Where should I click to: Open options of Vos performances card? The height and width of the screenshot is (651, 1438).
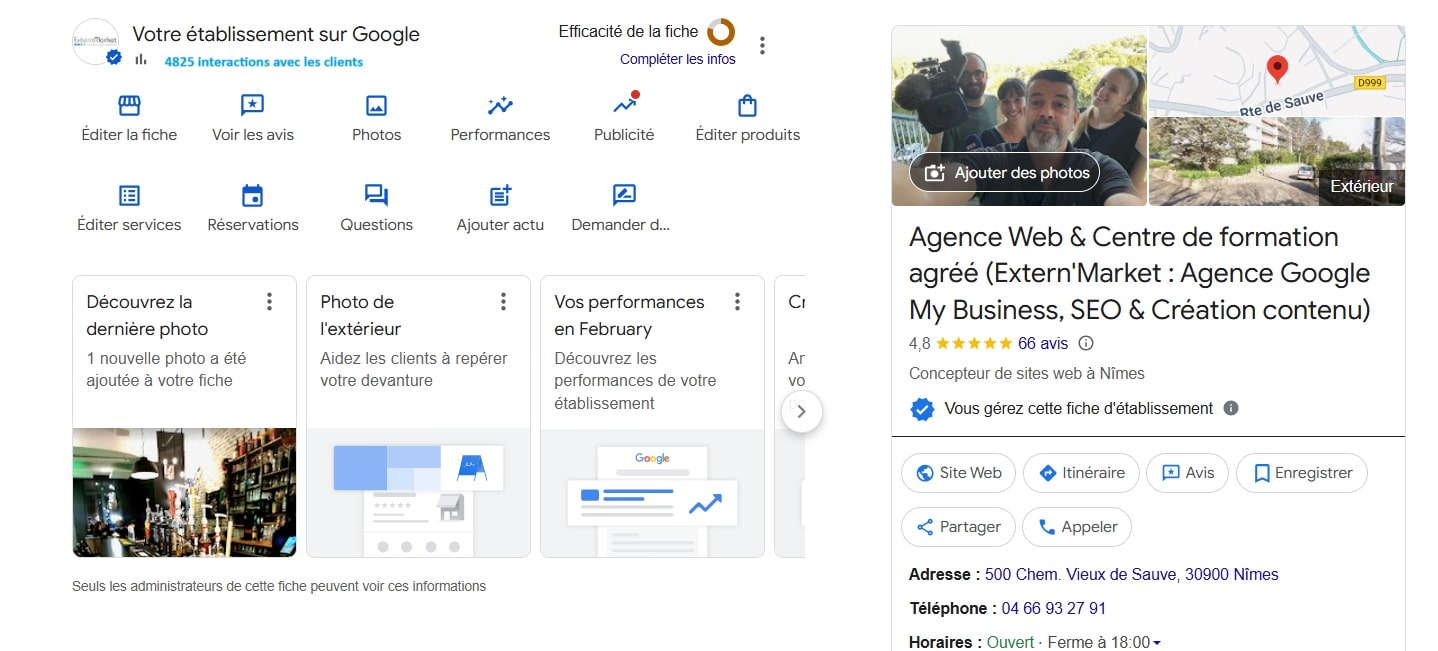(x=737, y=301)
